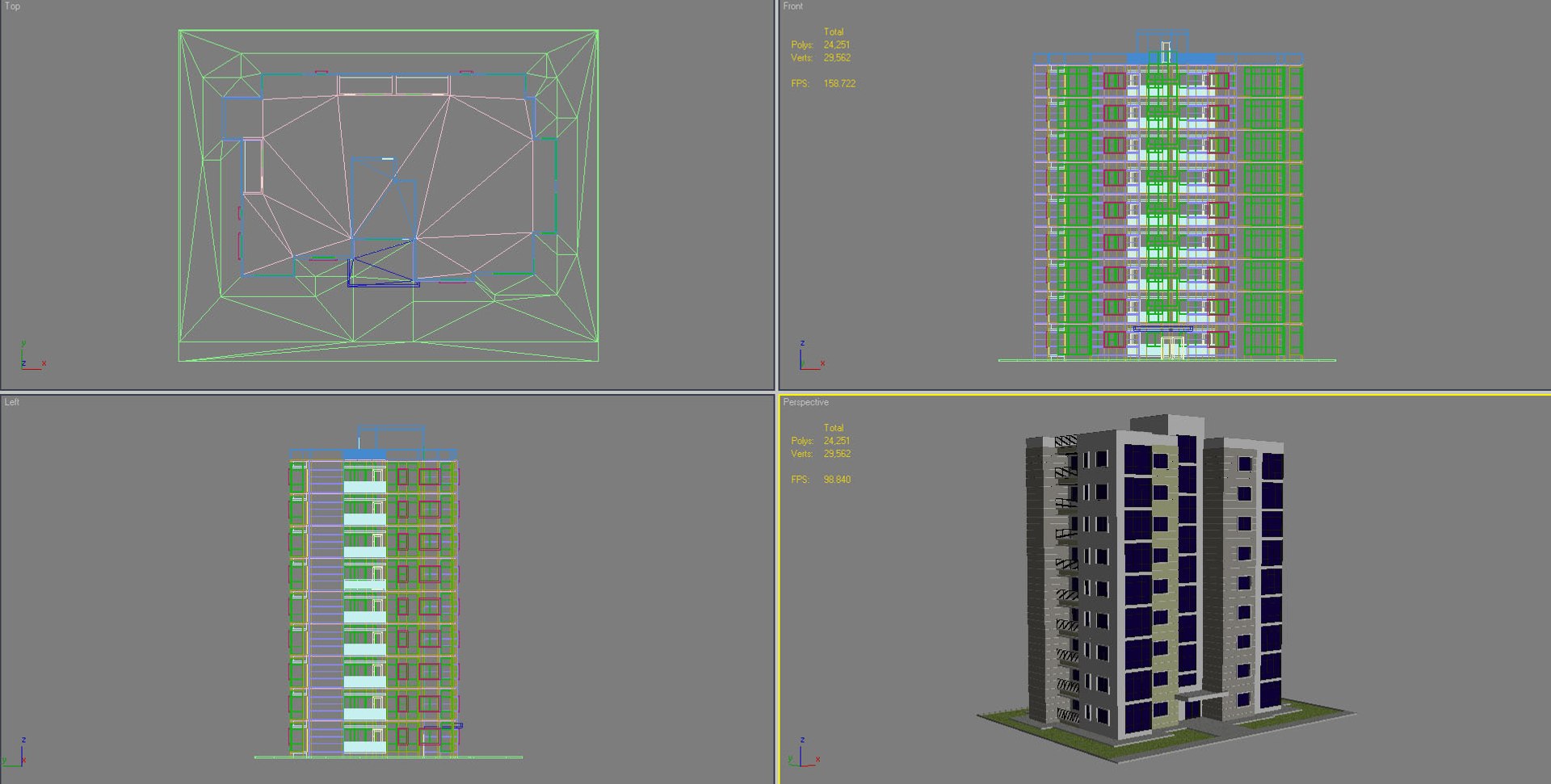The width and height of the screenshot is (1551, 784).
Task: Open the Perspective viewport label menu
Action: [x=805, y=402]
